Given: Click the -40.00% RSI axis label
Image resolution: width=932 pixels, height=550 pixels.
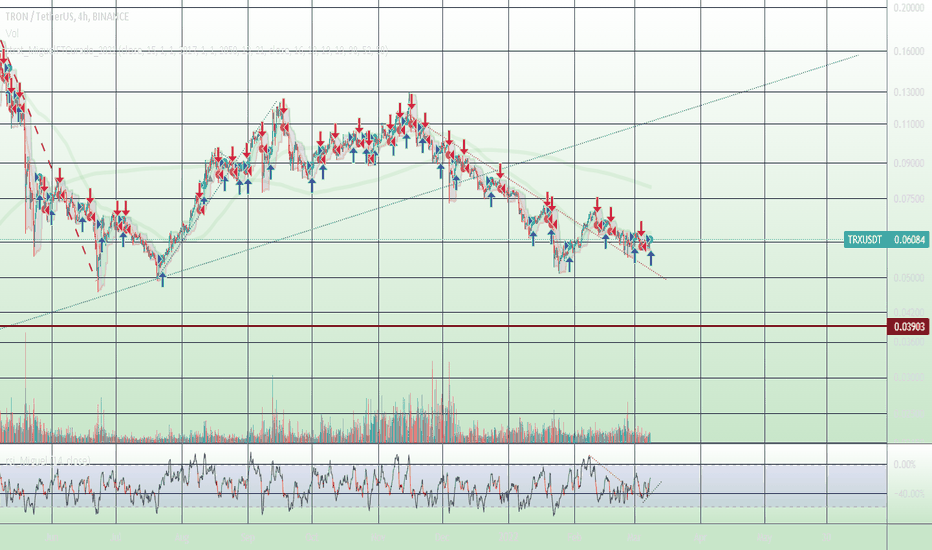Looking at the screenshot, I should [x=909, y=494].
